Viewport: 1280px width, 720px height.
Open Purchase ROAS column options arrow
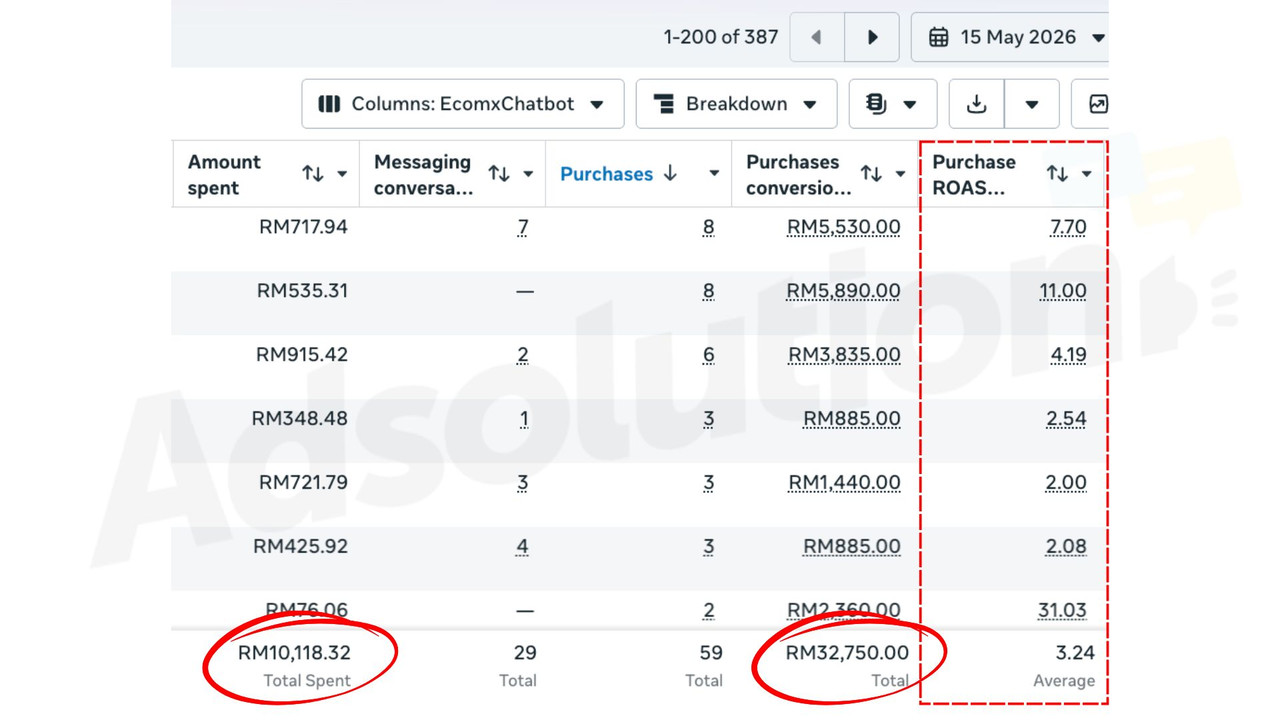click(x=1086, y=174)
